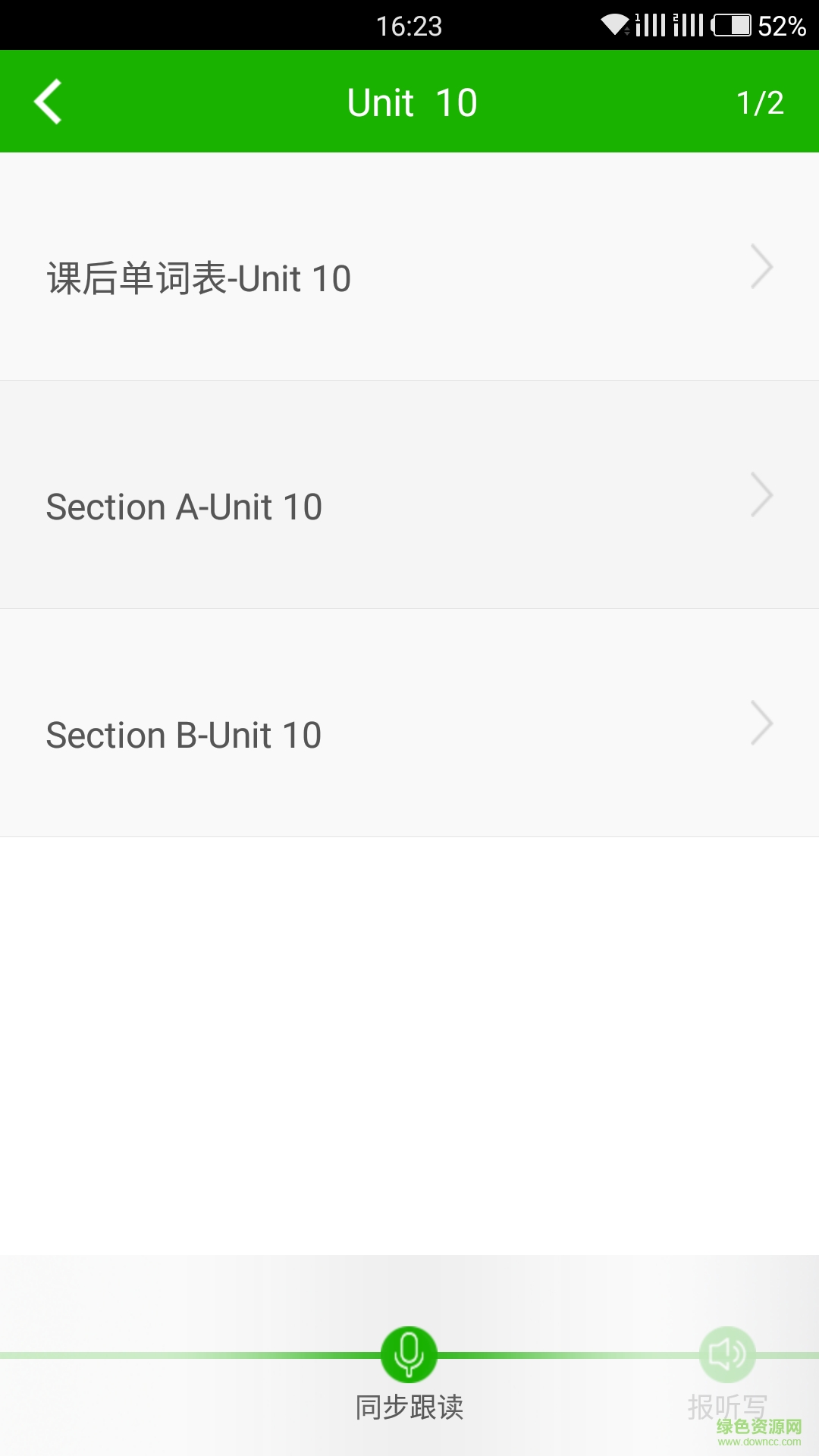Tap the back arrow in header

(48, 102)
